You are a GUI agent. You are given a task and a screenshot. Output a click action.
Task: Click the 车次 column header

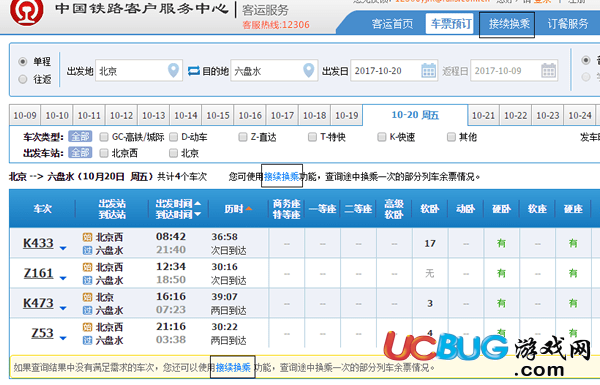coord(42,209)
